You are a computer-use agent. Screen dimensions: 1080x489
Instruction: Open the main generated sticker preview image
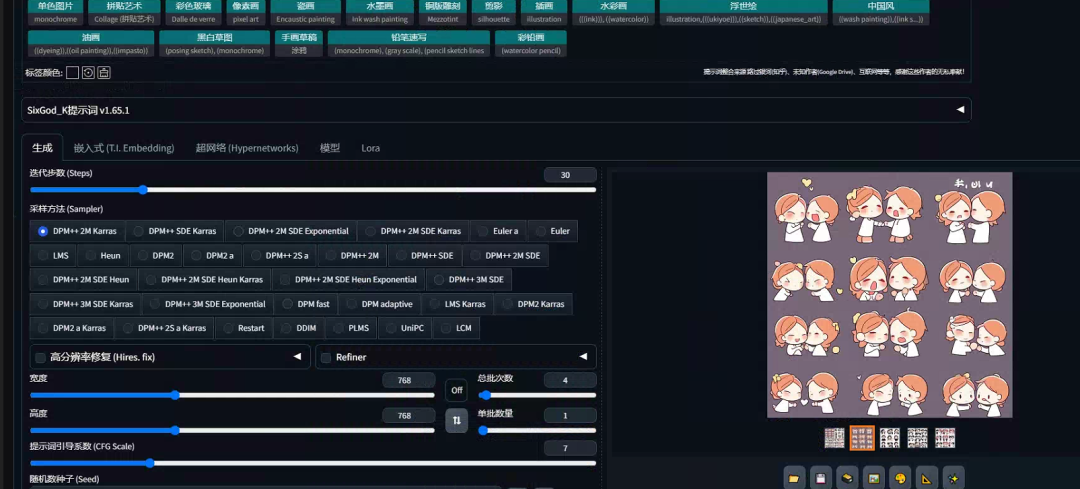(889, 295)
